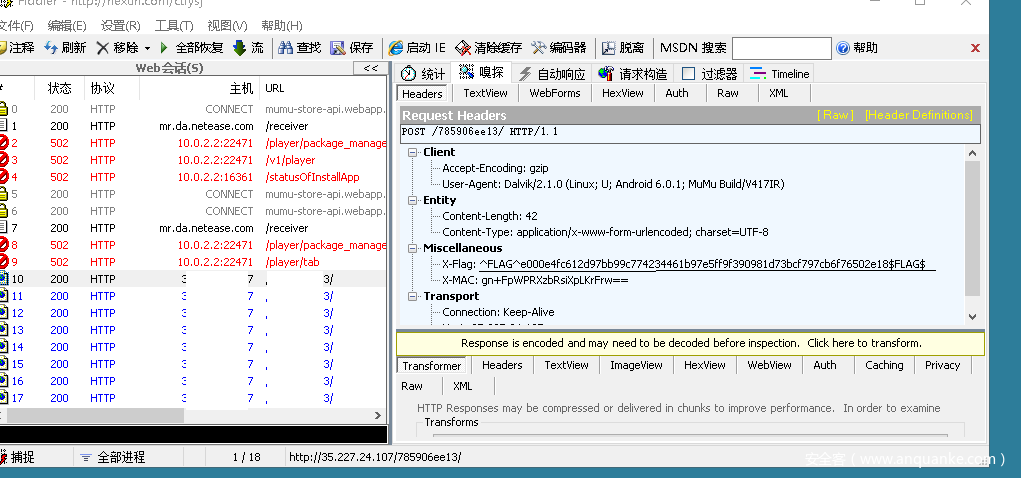
Task: Collapse the Miscellaneous header group
Action: pos(413,248)
